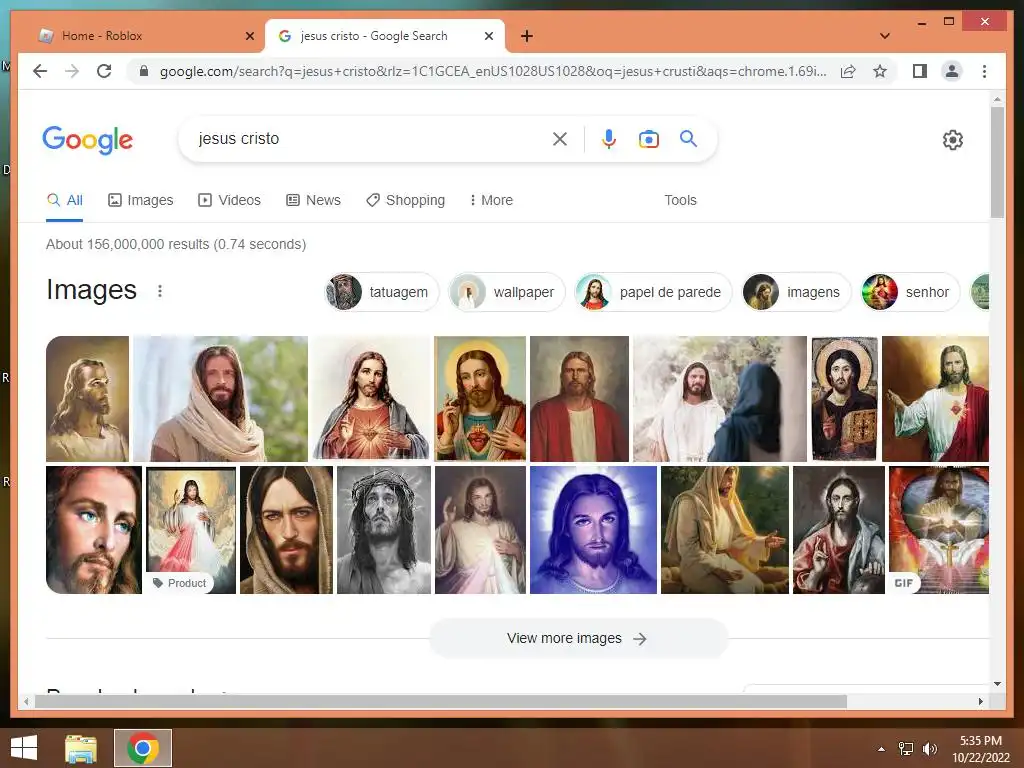Viewport: 1024px width, 768px height.
Task: Submit search with magnifier icon
Action: pos(688,138)
